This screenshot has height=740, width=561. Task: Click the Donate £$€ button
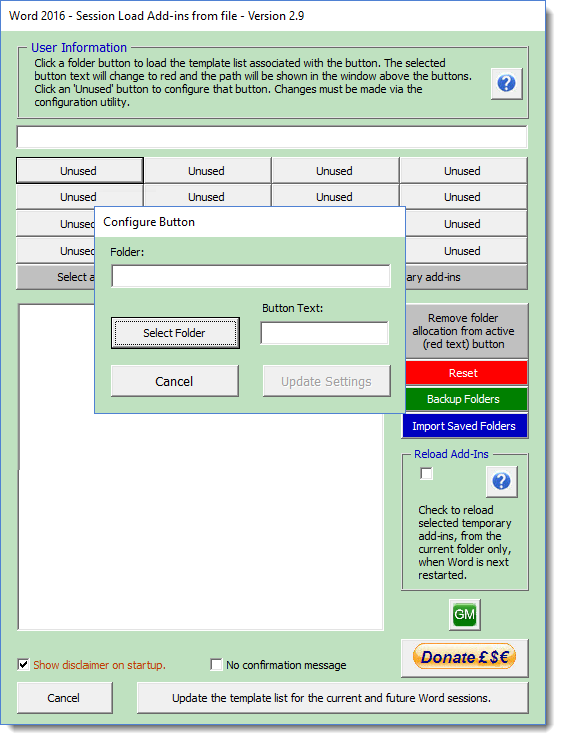[465, 657]
